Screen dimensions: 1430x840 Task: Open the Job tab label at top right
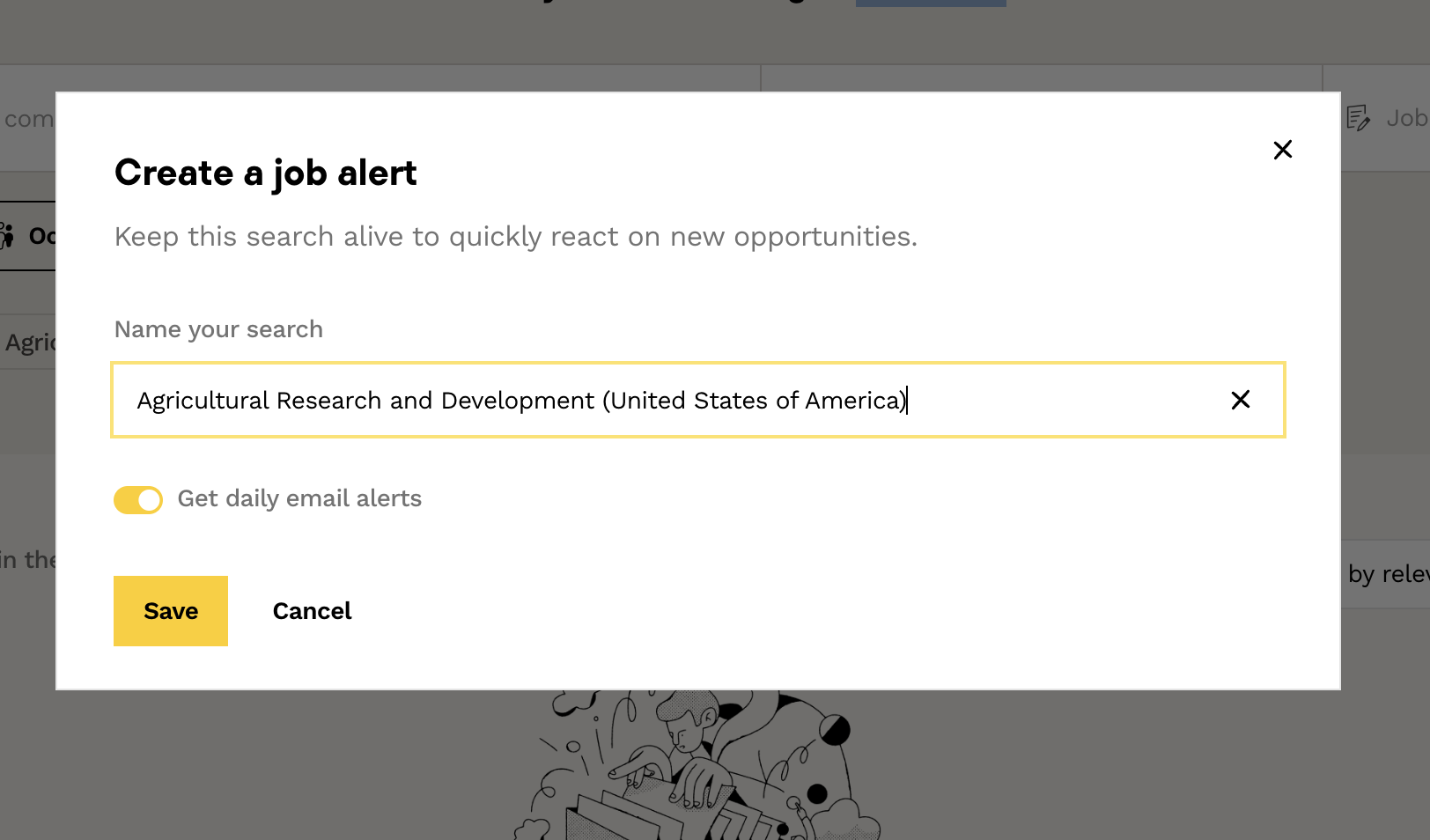click(1406, 118)
